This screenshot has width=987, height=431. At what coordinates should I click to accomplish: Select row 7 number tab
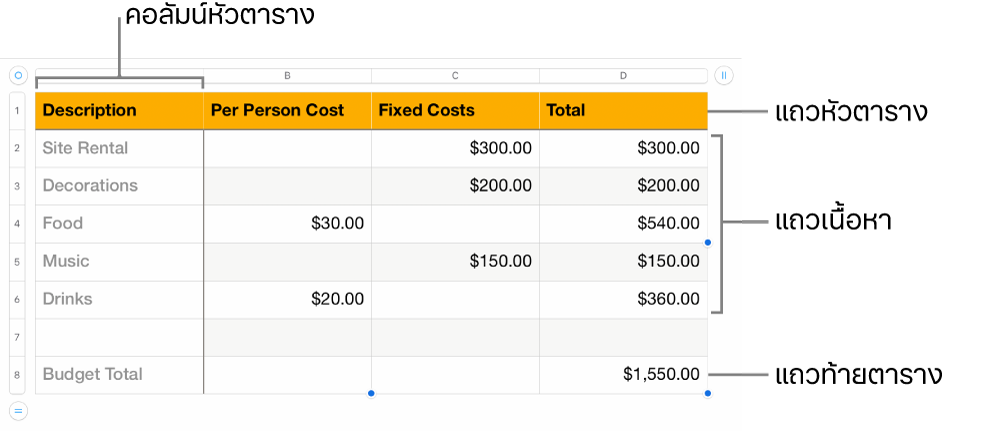point(17,337)
